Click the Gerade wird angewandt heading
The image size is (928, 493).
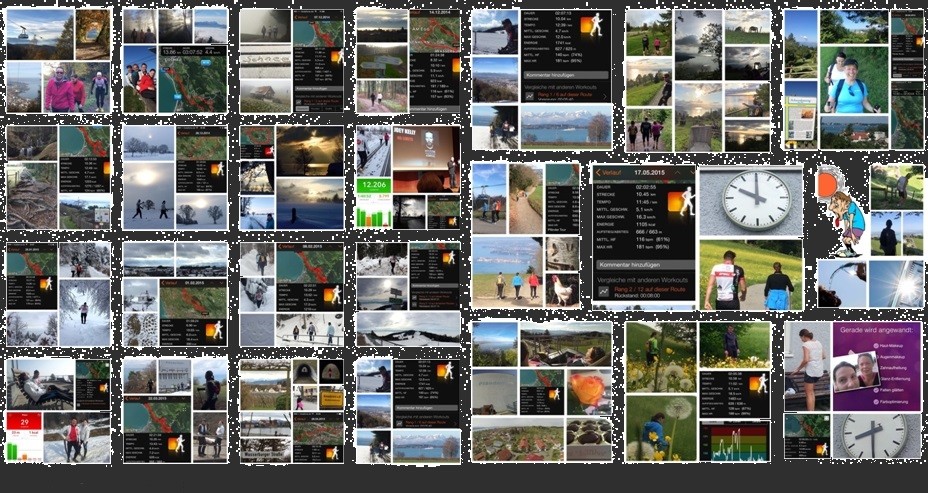(x=876, y=330)
